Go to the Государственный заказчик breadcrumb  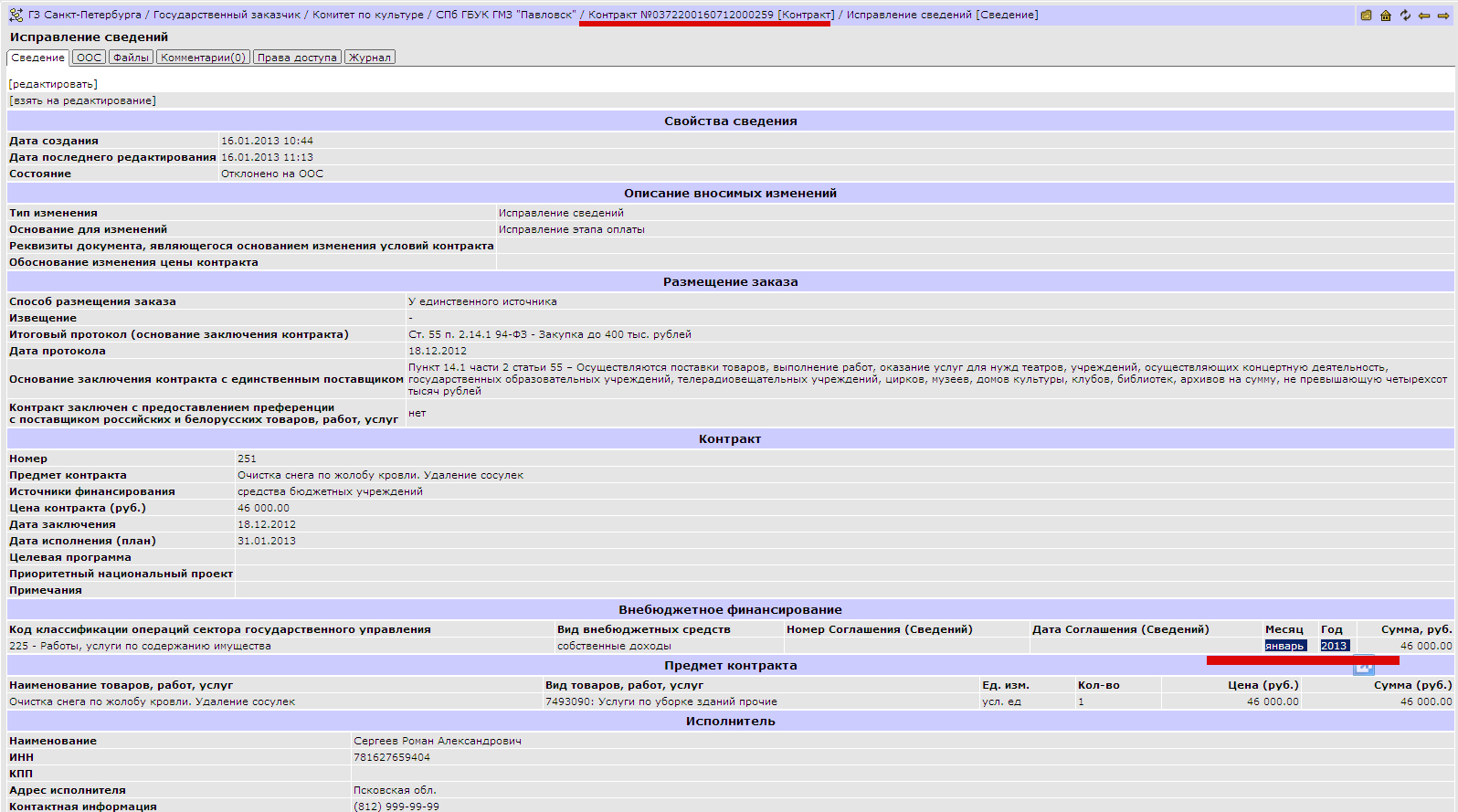point(227,15)
